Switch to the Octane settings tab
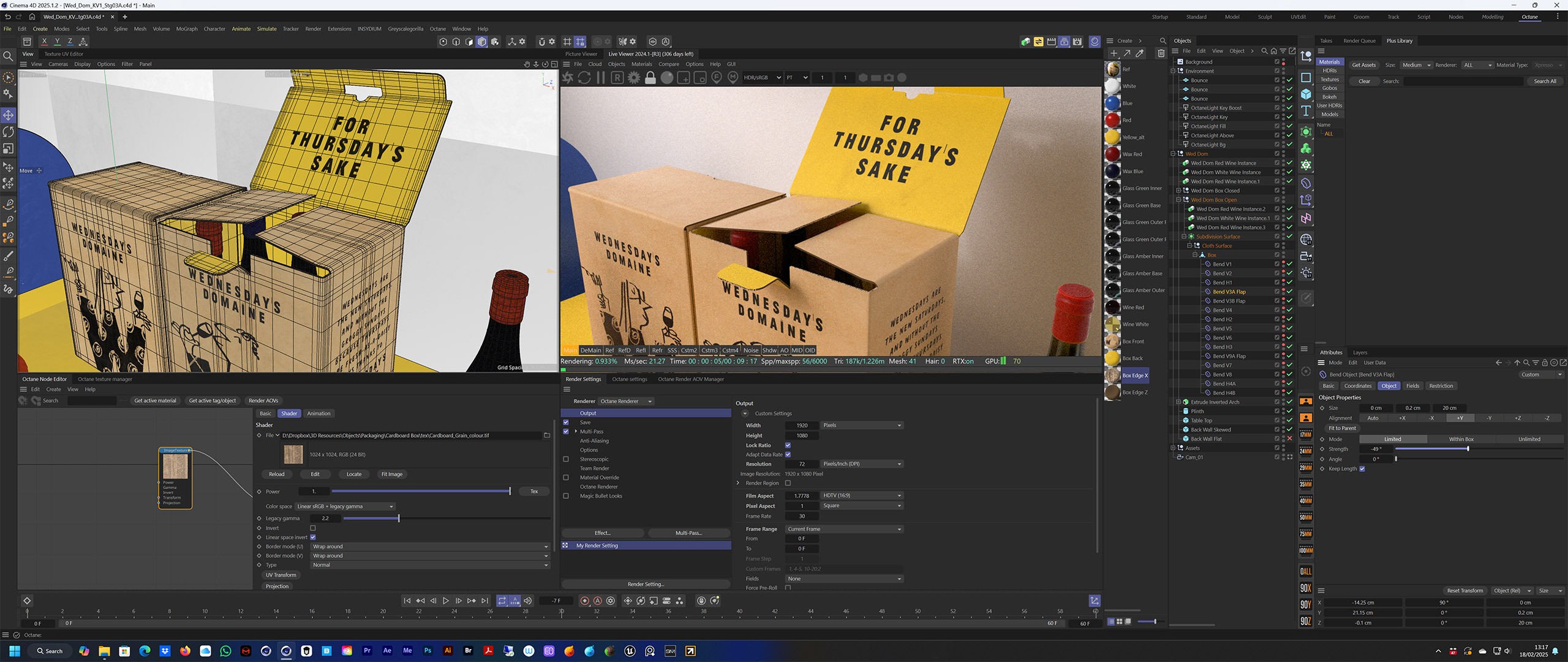The width and height of the screenshot is (1568, 662). (629, 379)
